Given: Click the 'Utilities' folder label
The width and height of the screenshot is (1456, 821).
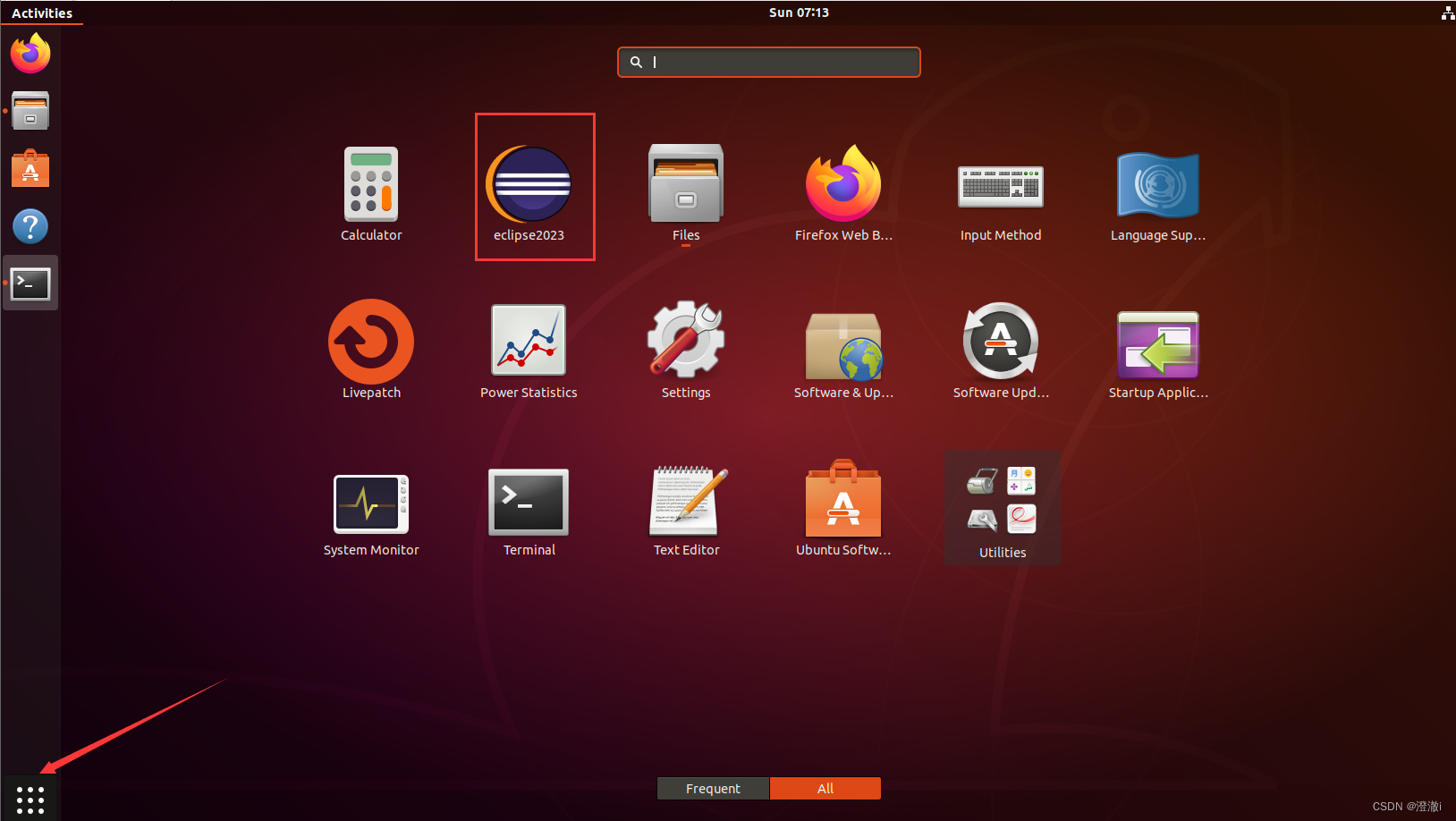Looking at the screenshot, I should 1003,553.
